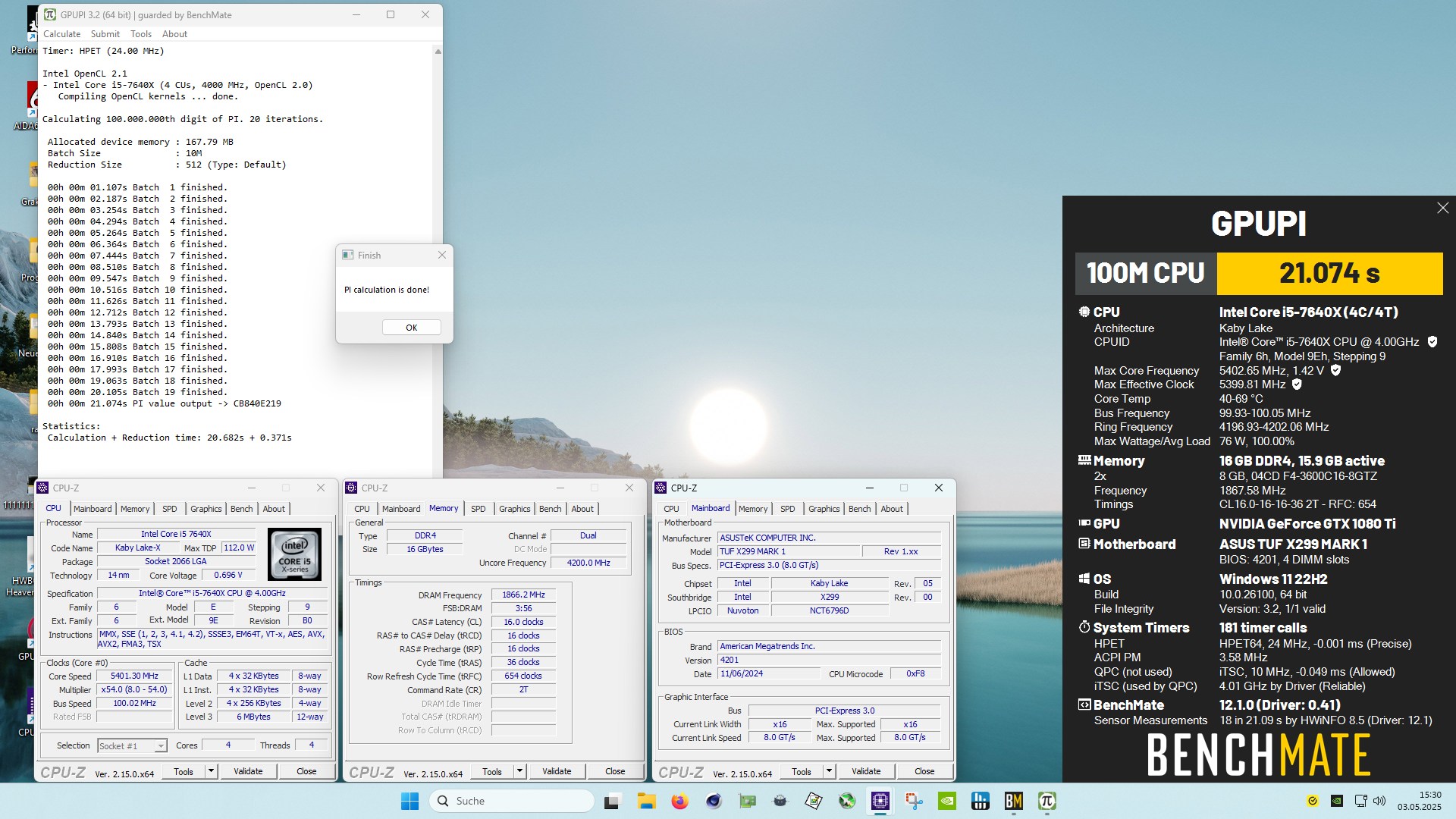Open Firefox from the taskbar
This screenshot has height=819, width=1456.
click(679, 801)
